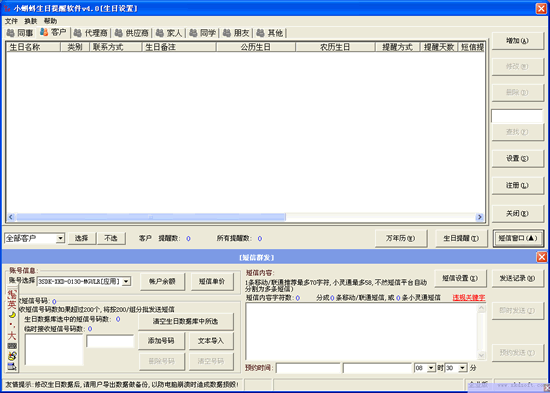Select the 客户 tab
The width and height of the screenshot is (550, 393).
pyautogui.click(x=53, y=32)
